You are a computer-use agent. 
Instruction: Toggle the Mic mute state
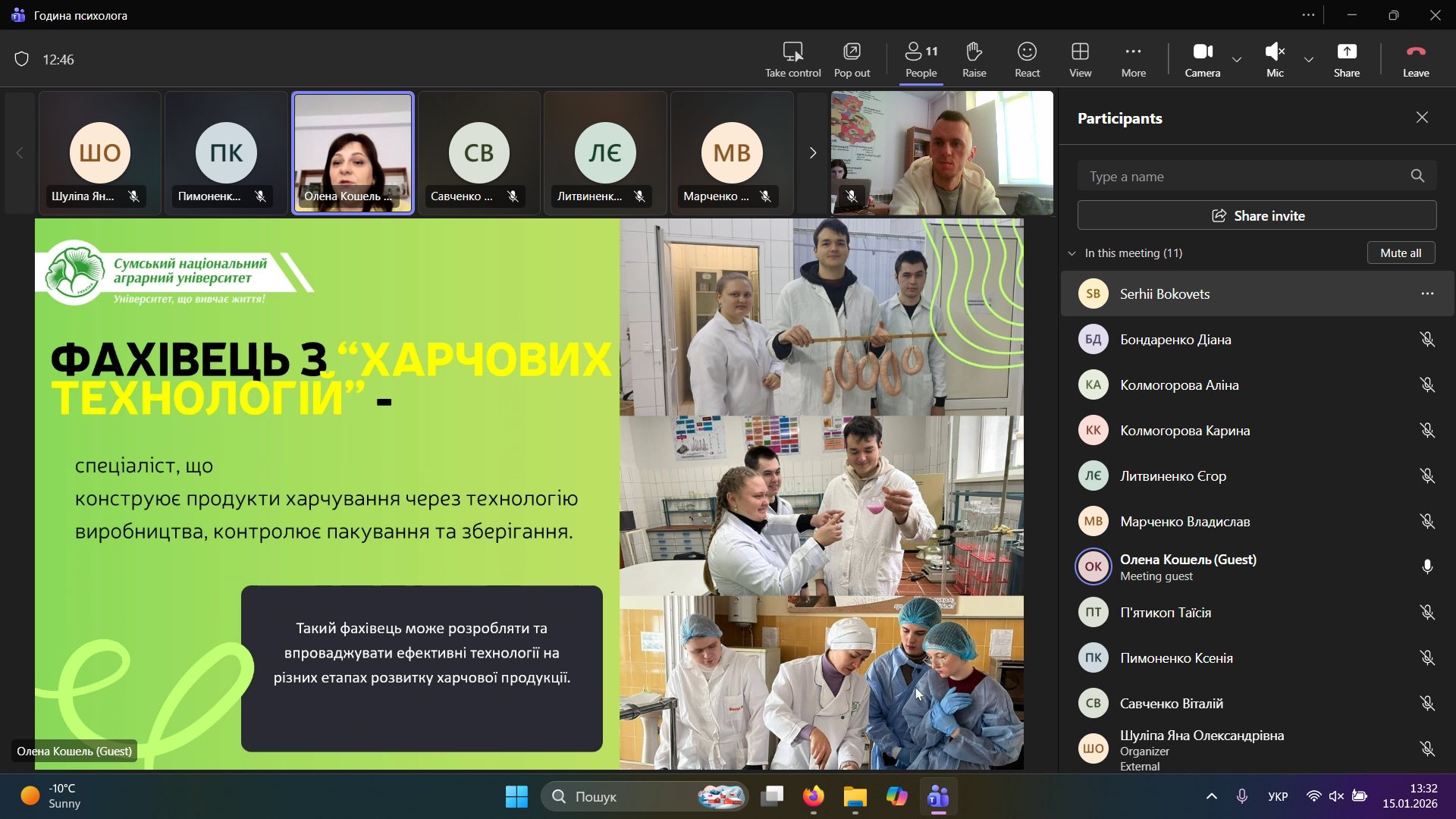(1275, 52)
